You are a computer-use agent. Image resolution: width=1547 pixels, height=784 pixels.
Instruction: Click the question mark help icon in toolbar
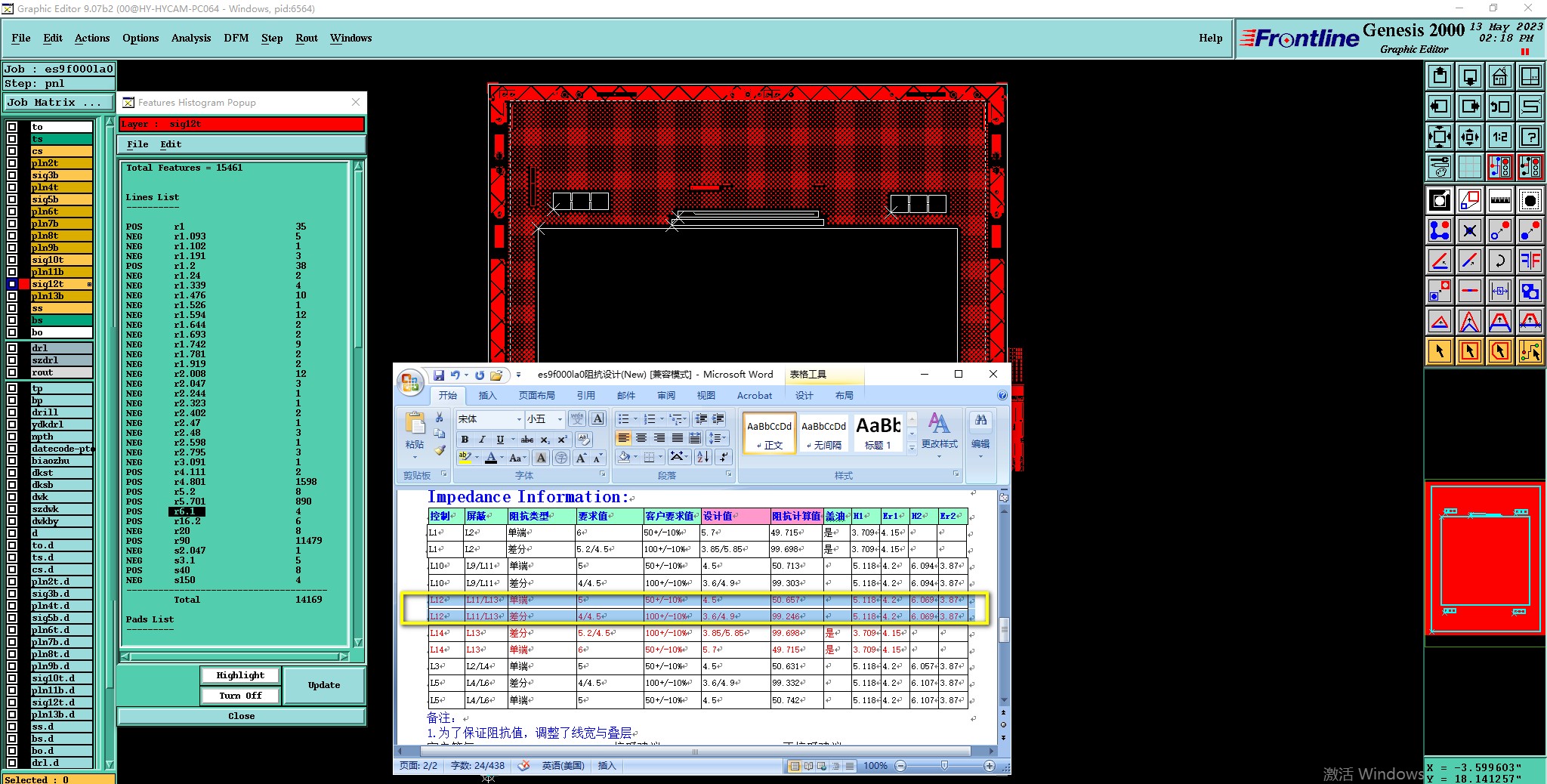click(x=1530, y=137)
